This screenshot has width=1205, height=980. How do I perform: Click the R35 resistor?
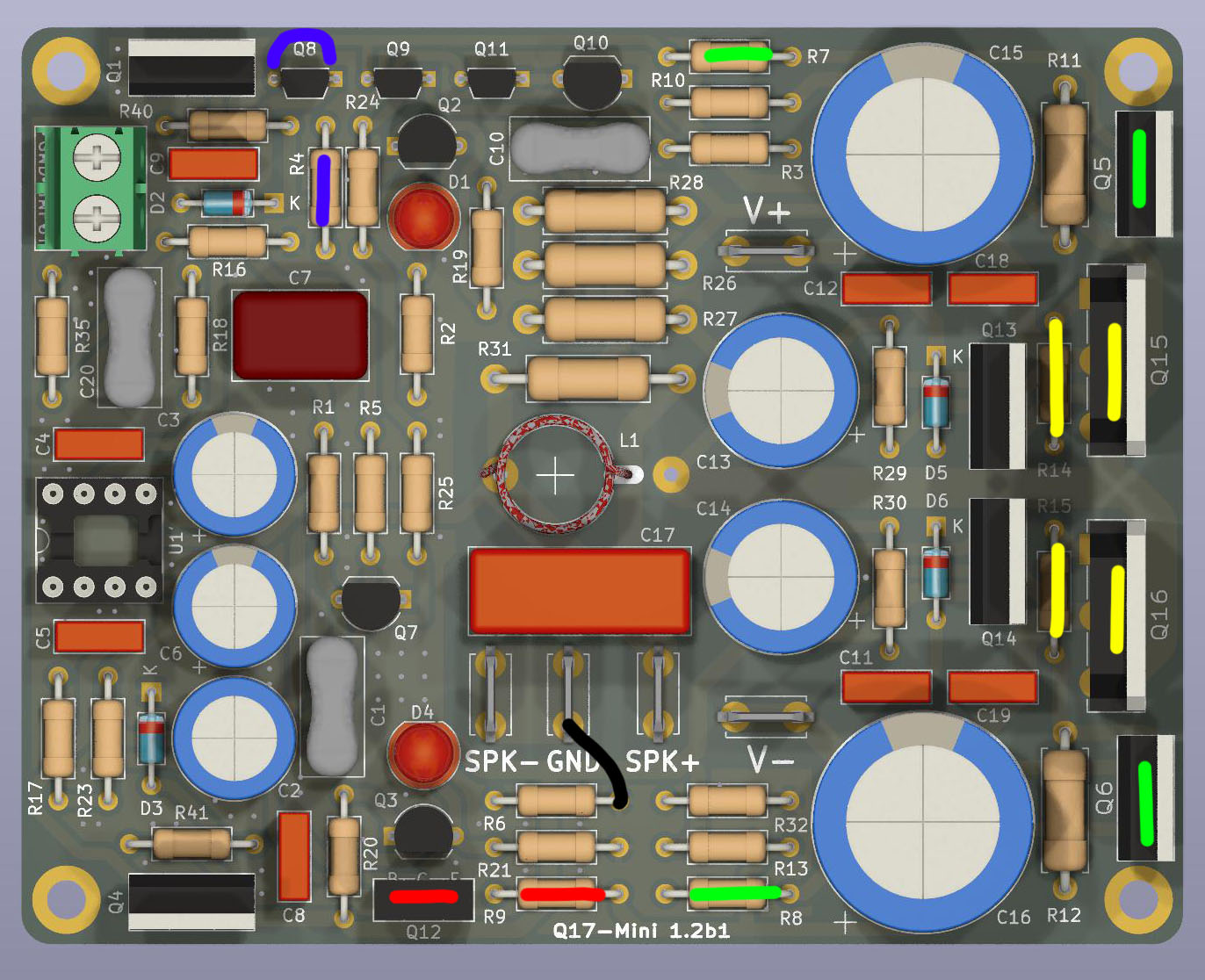tap(52, 337)
